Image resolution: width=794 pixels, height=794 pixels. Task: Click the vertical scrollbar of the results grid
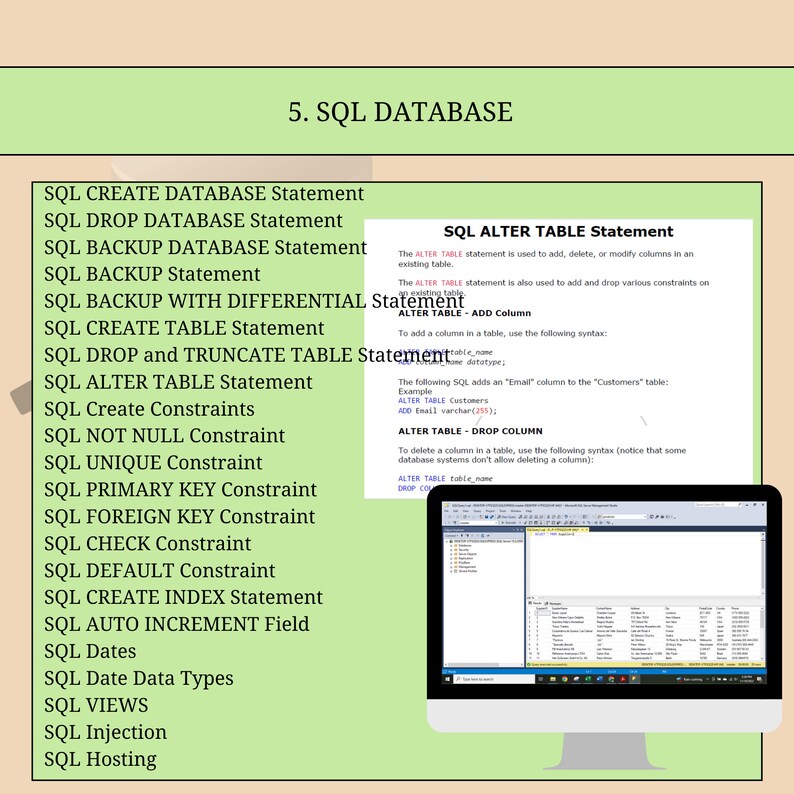coord(762,633)
